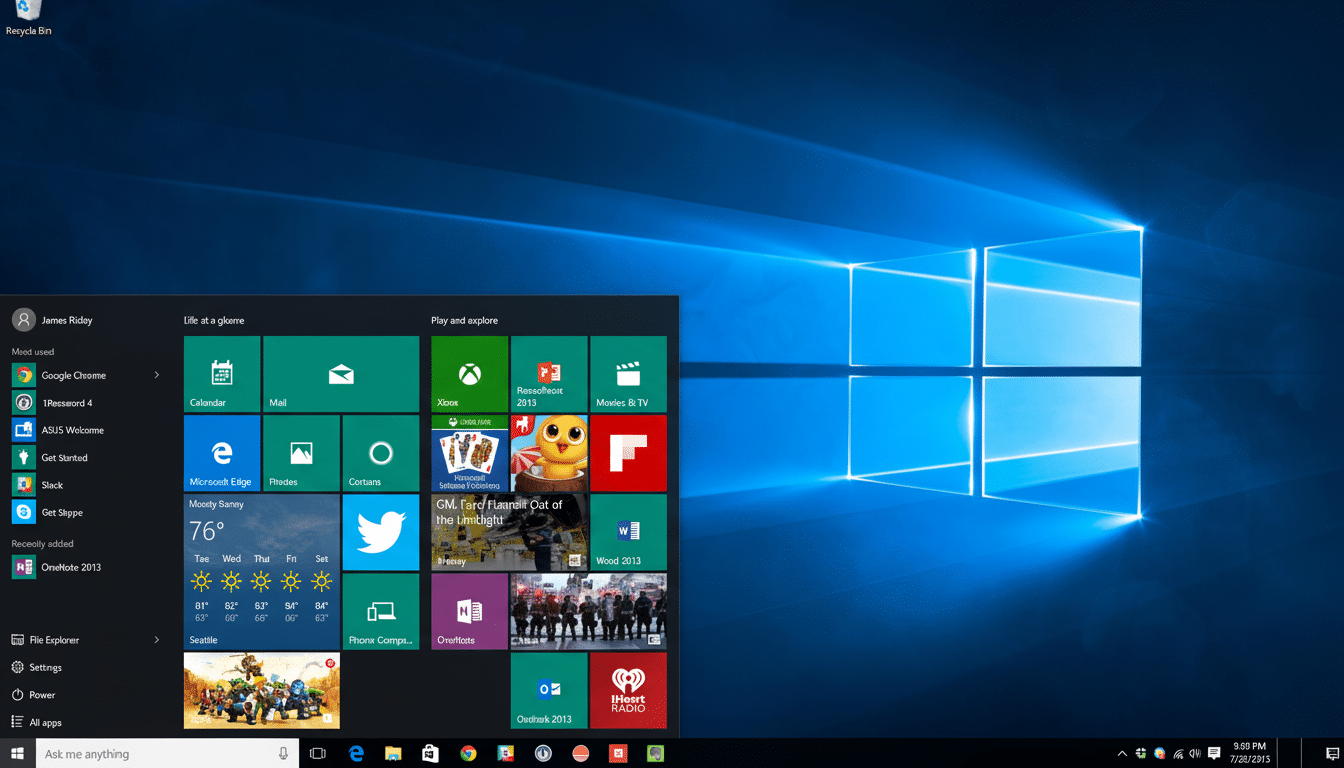Select the Photos tile
1344x768 pixels.
[x=301, y=452]
